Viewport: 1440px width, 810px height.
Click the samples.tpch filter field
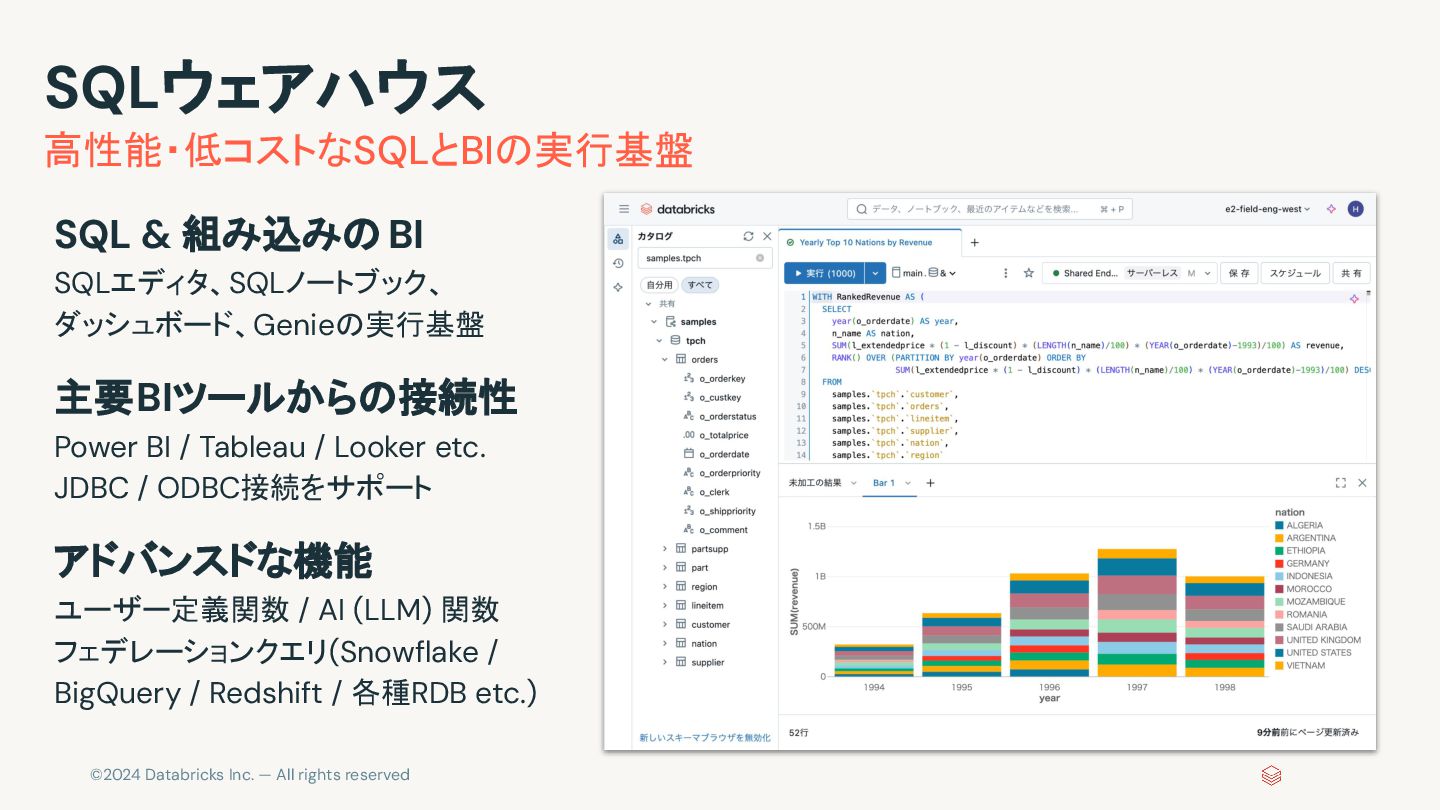(705, 258)
